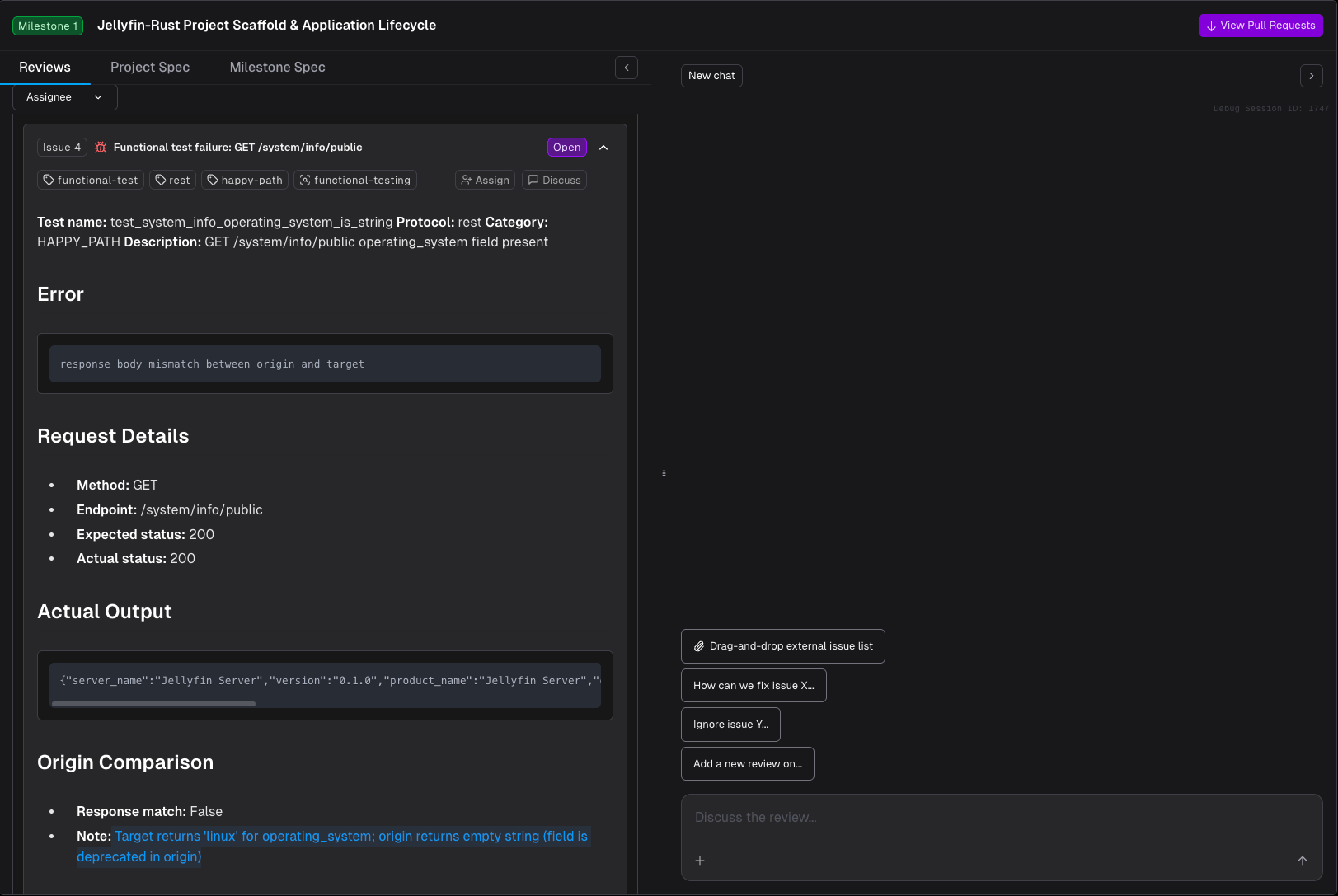Choose the Add a new review on suggestion
Screen dimensions: 1338x896
pyautogui.click(x=748, y=764)
